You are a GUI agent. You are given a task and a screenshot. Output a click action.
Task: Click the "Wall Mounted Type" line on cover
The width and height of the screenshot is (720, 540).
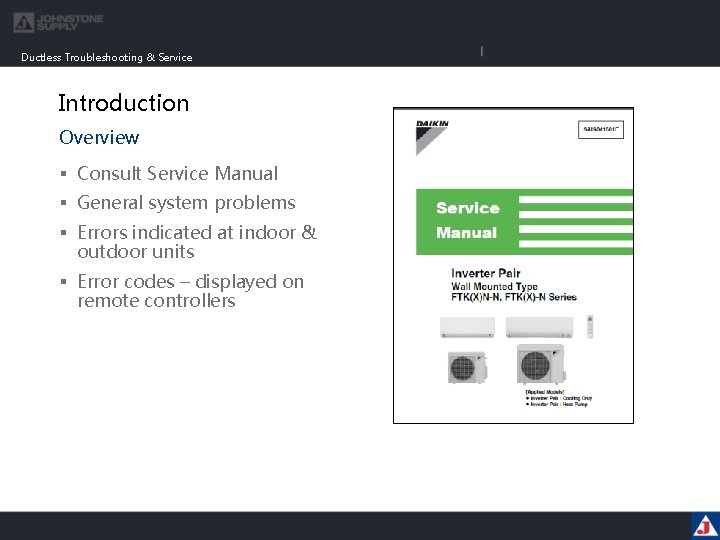click(494, 287)
